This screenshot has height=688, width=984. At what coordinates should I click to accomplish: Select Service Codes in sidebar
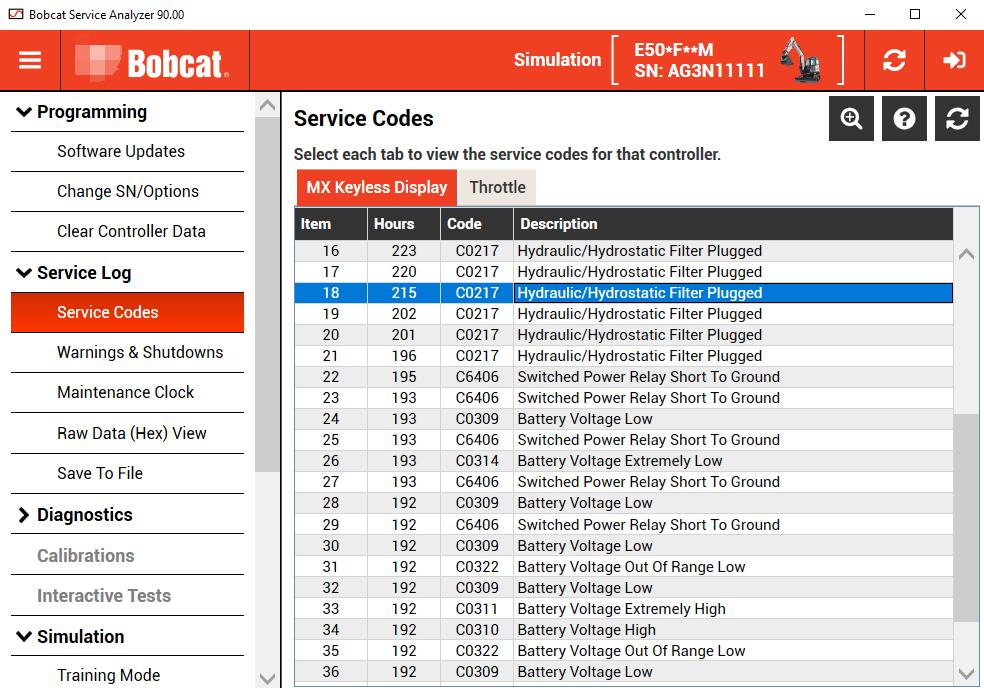(127, 312)
